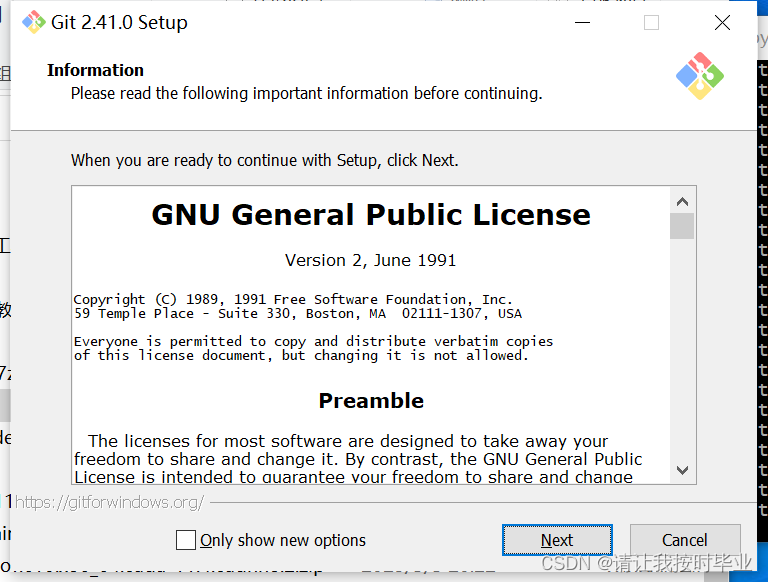Click the 'Please read the following important information' line
768x582 pixels.
[x=307, y=93]
